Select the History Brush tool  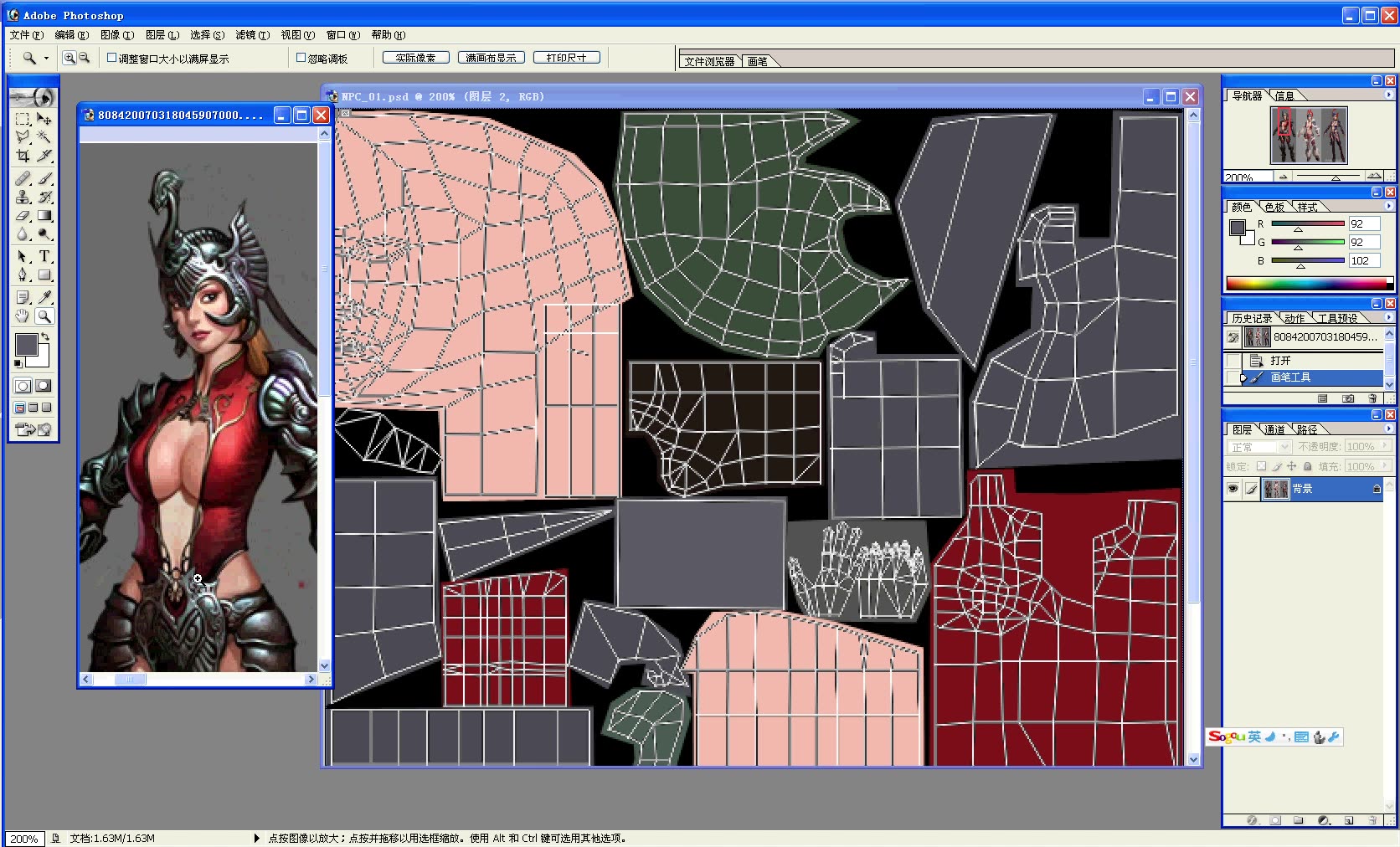coord(44,197)
